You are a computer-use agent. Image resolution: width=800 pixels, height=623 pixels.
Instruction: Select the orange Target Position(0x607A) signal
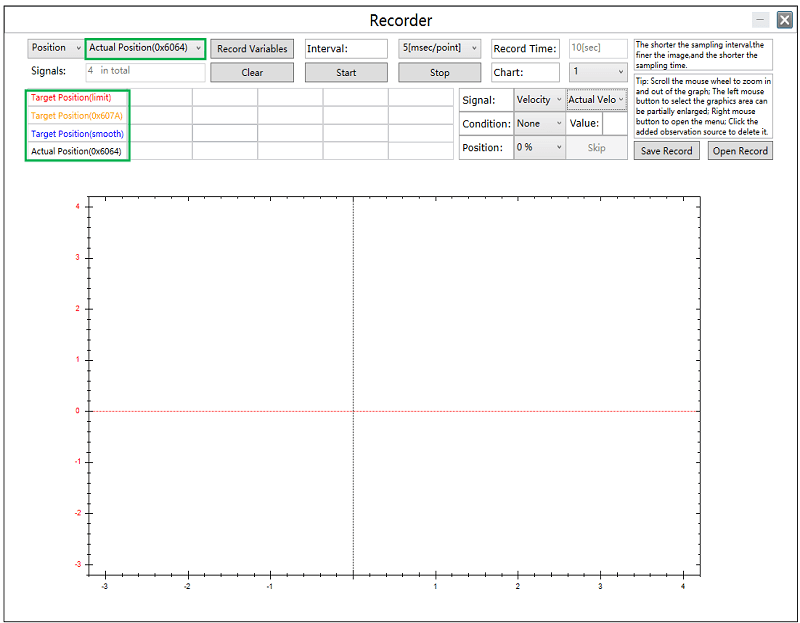point(77,116)
